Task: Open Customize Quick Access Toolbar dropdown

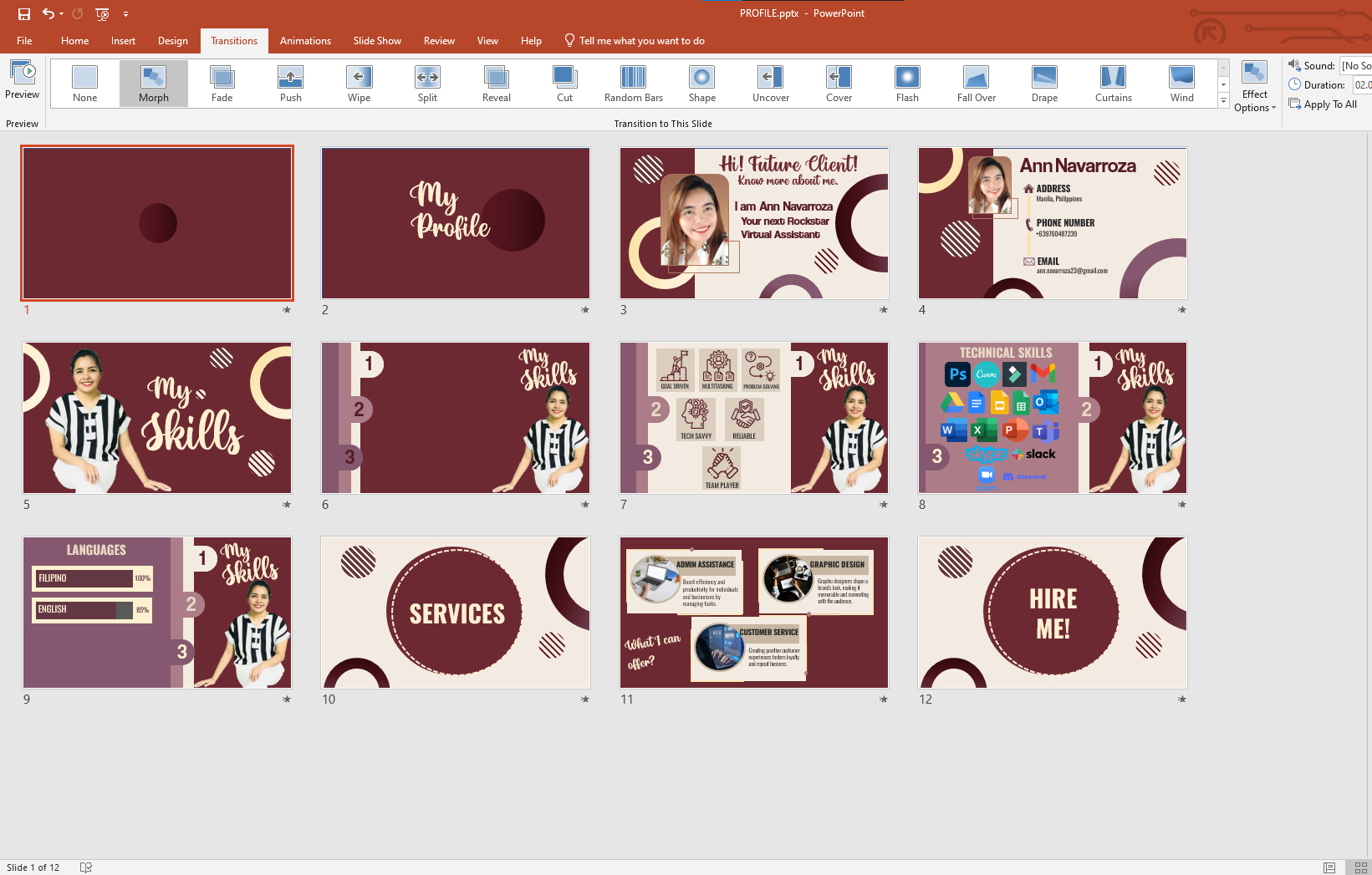Action: tap(125, 13)
